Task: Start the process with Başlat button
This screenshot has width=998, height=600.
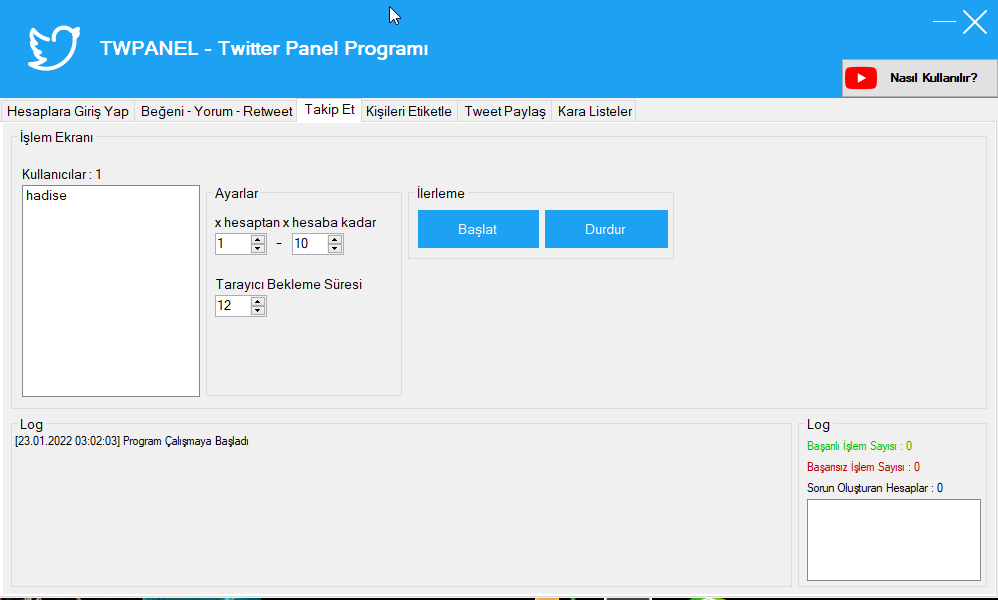Action: coord(478,229)
